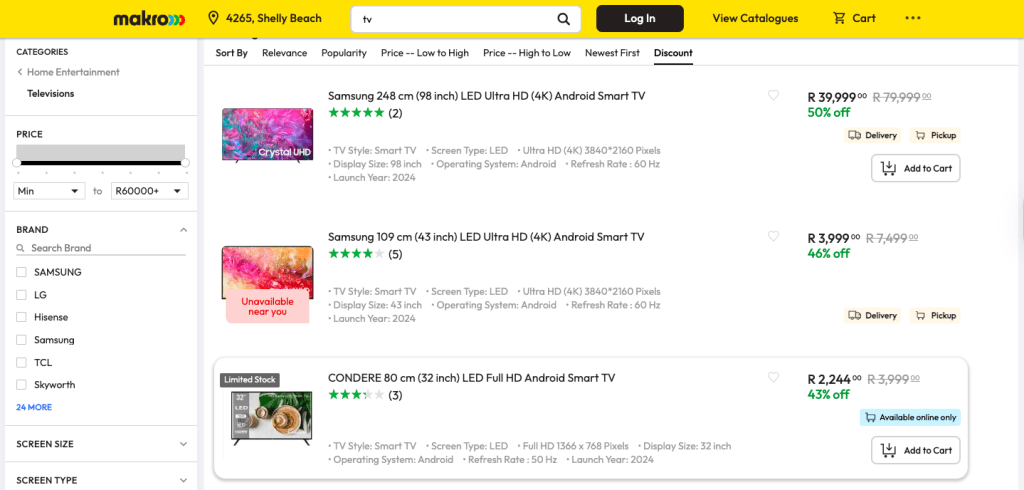Sort by Relevance

[x=284, y=53]
